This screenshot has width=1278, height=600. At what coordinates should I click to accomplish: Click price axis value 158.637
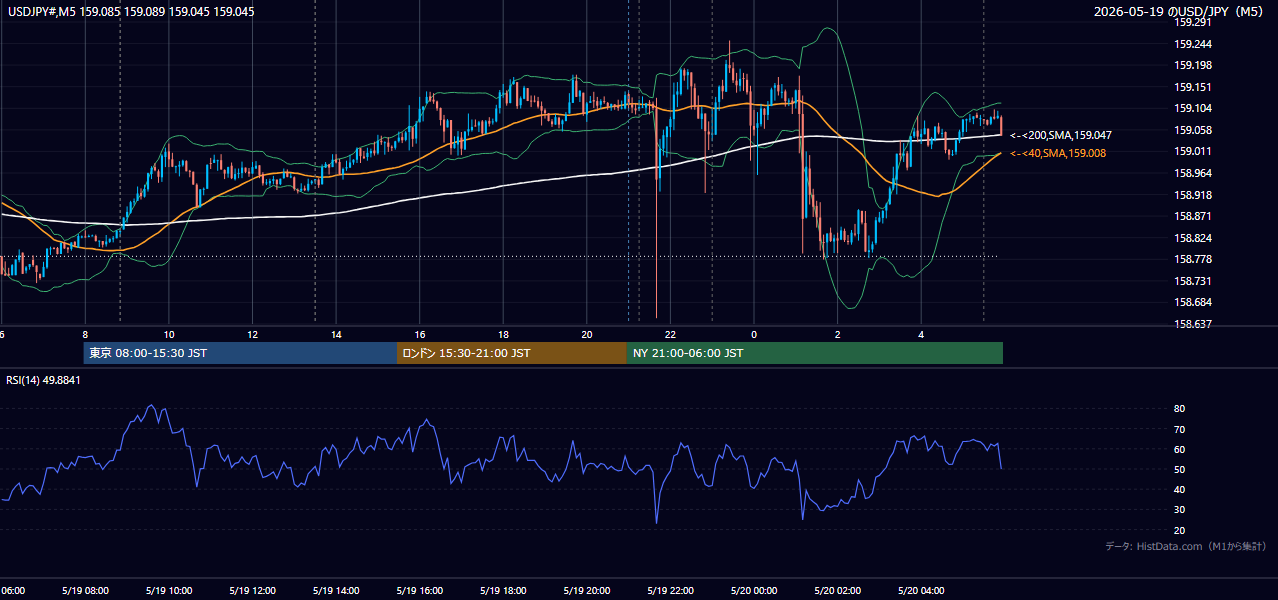coord(1193,324)
